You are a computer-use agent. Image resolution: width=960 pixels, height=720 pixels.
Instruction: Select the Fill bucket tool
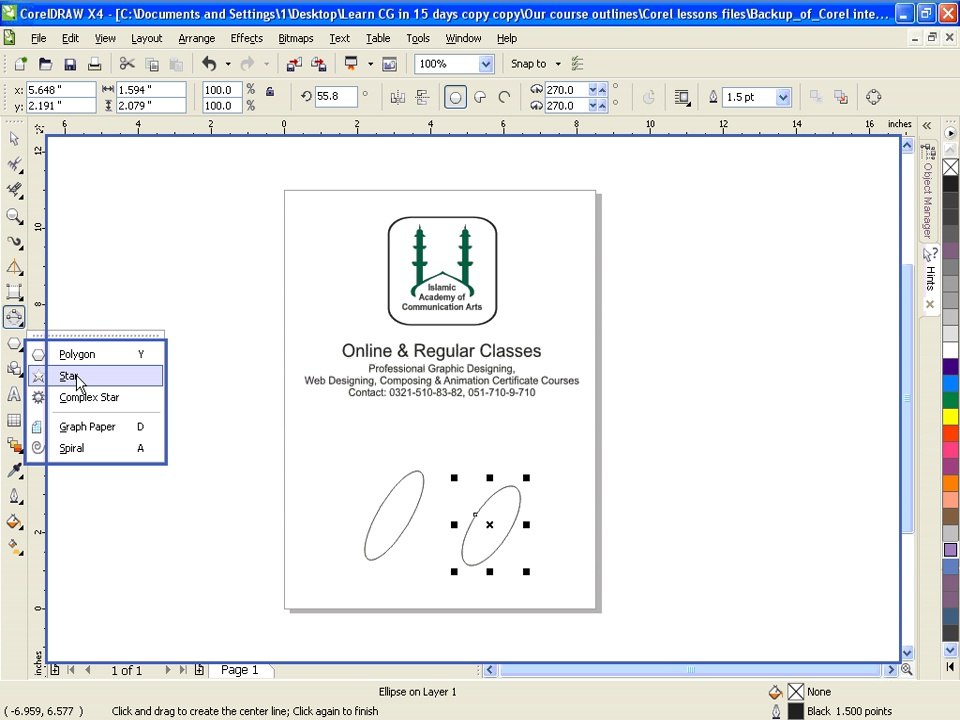coord(14,522)
